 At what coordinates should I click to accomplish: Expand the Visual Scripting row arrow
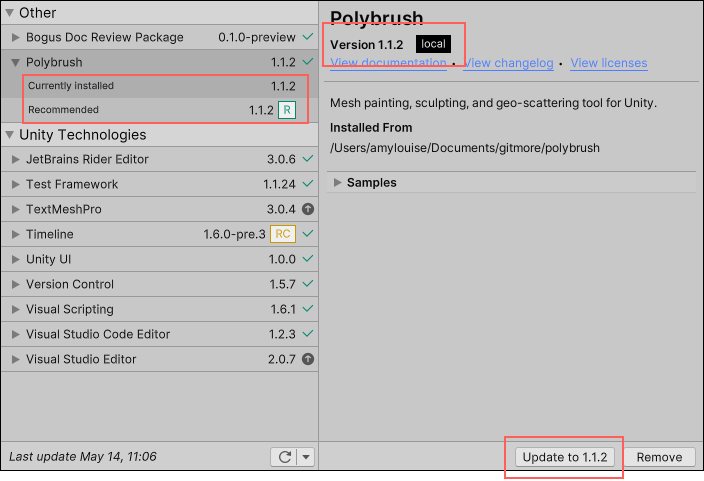(16, 309)
